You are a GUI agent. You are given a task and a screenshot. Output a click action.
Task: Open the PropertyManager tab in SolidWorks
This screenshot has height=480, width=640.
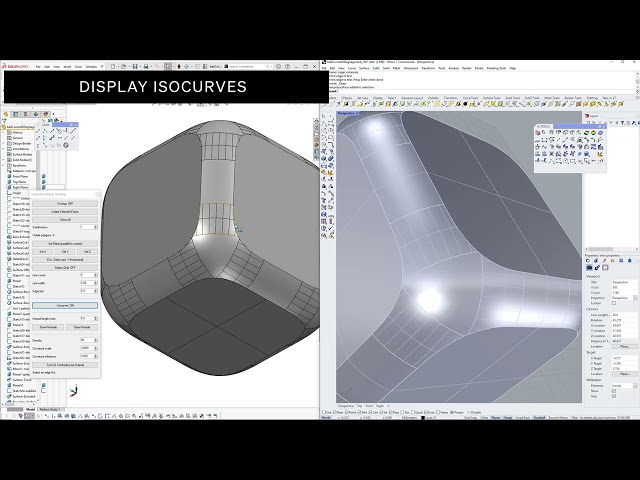tap(16, 114)
